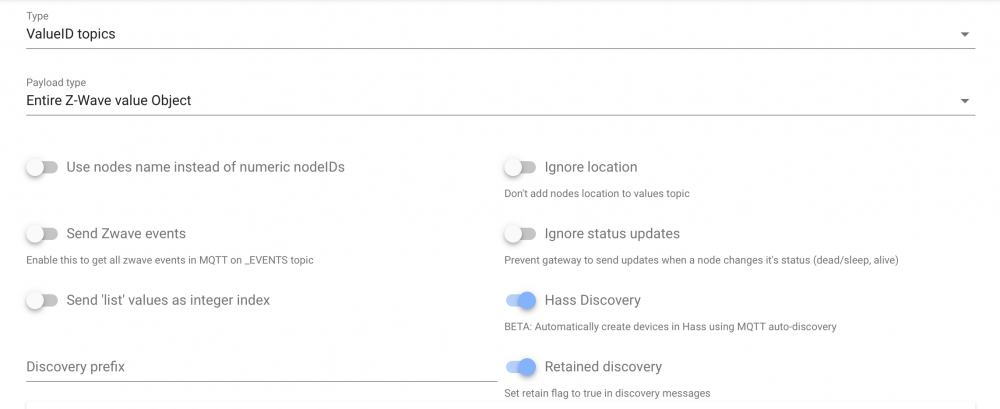Screen dimensions: 1000x409
Task: Expand the Payload type dropdown arrow
Action: pos(965,101)
